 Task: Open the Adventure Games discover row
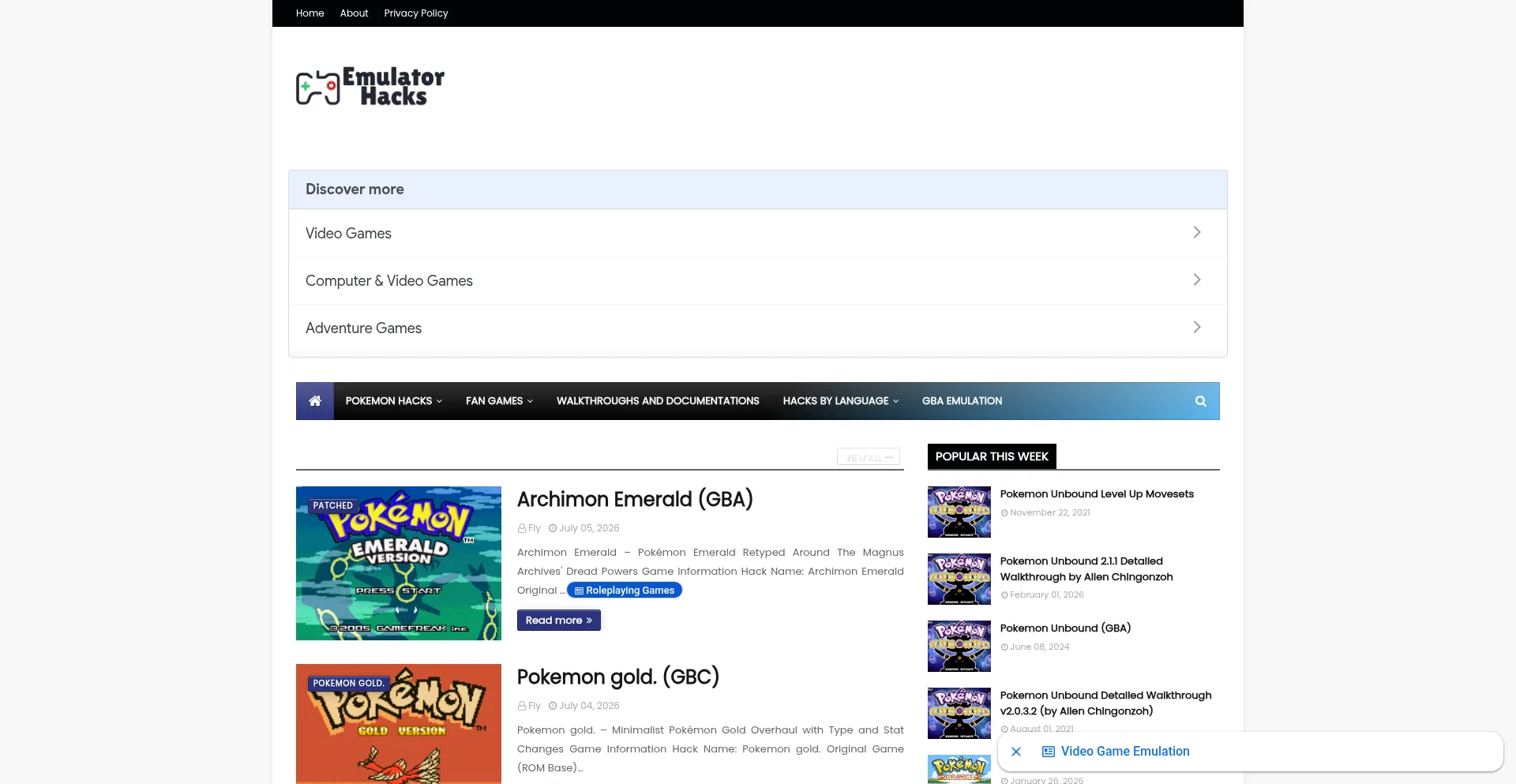pyautogui.click(x=758, y=328)
